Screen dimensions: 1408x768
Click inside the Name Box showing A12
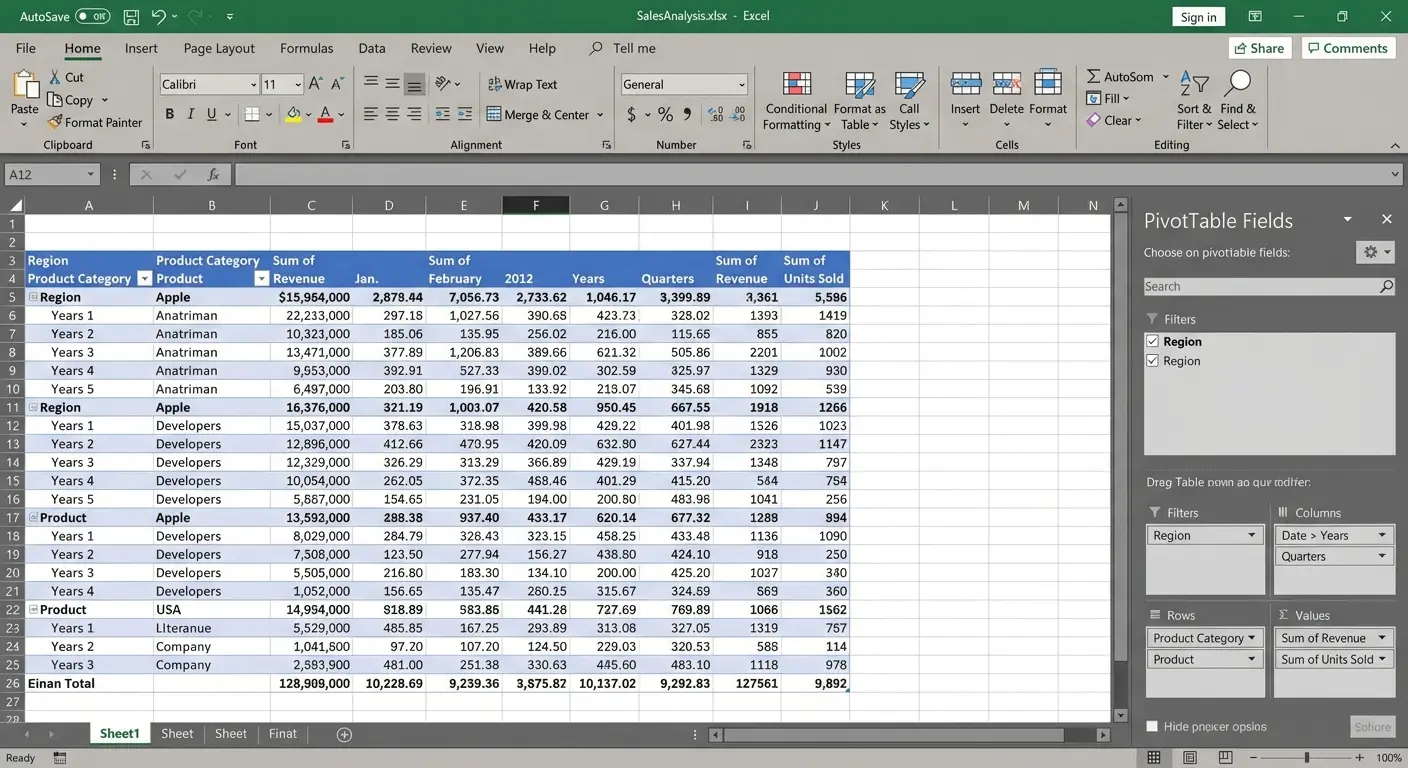pyautogui.click(x=45, y=173)
